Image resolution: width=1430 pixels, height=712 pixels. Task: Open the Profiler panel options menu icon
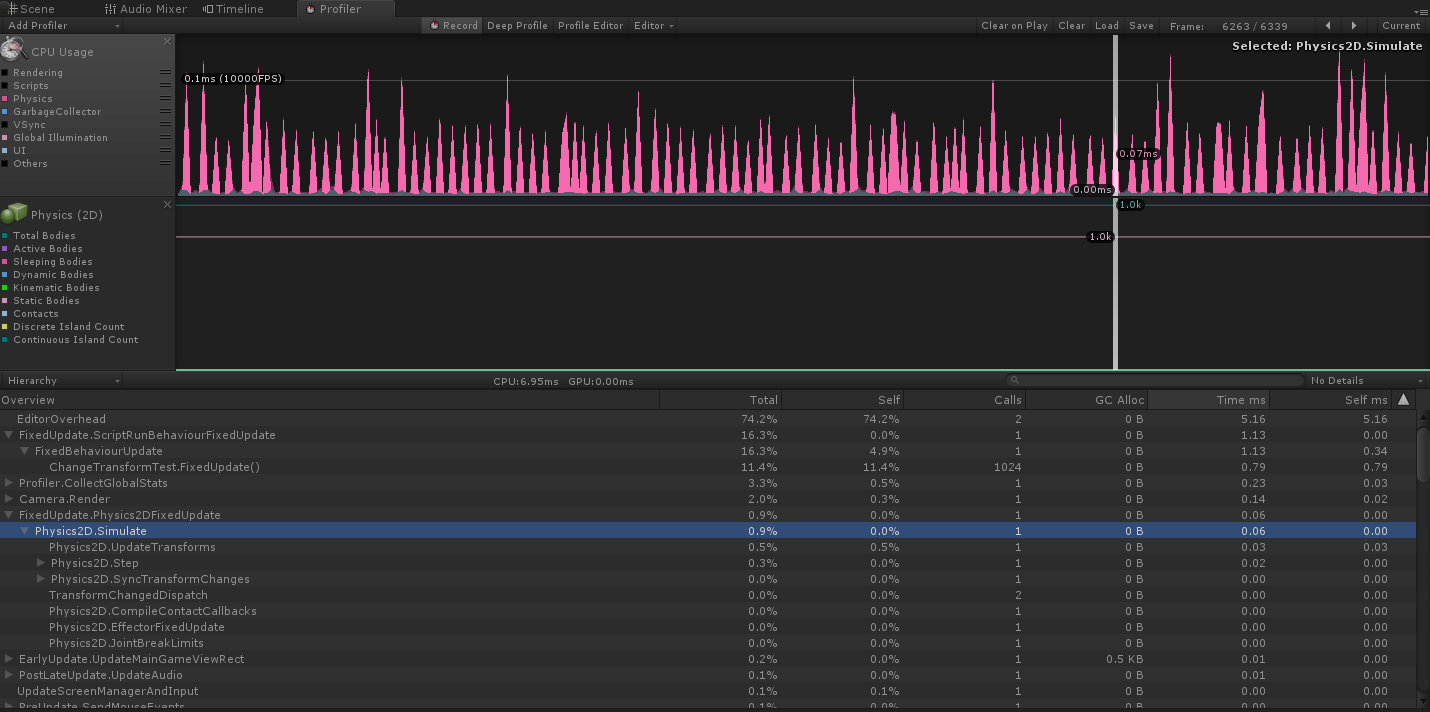click(x=1421, y=10)
